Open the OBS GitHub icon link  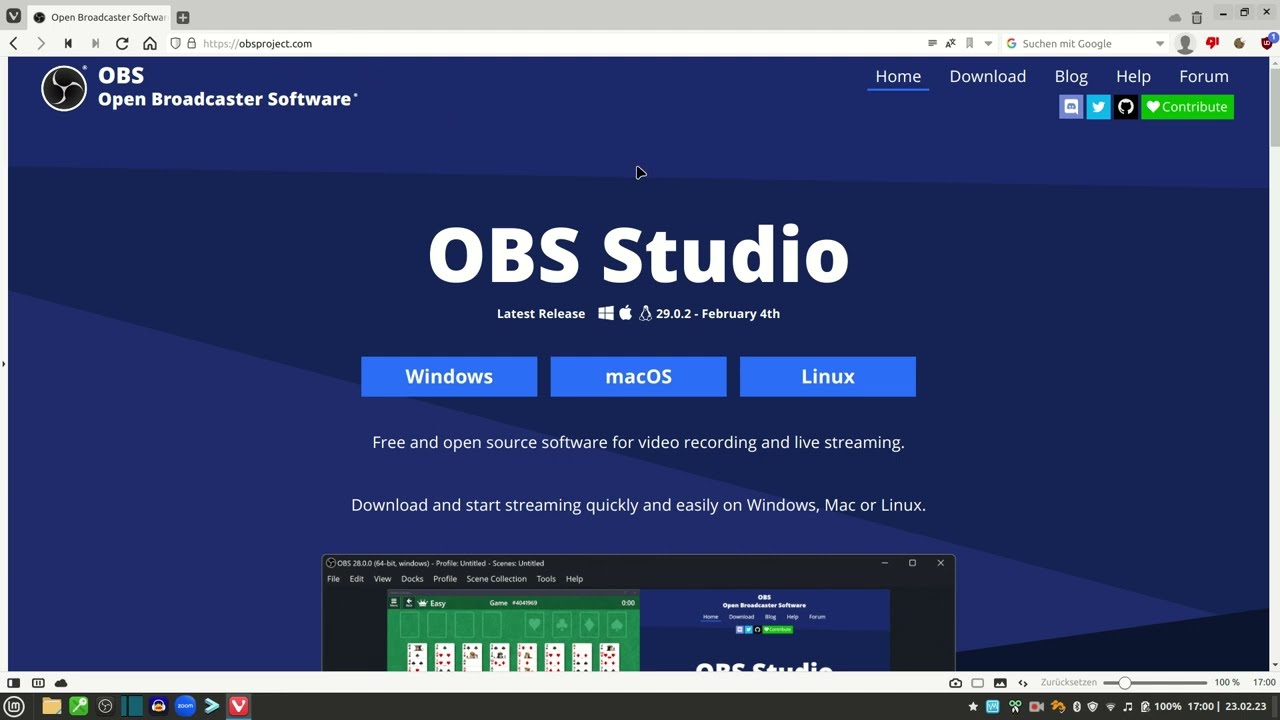click(x=1126, y=107)
